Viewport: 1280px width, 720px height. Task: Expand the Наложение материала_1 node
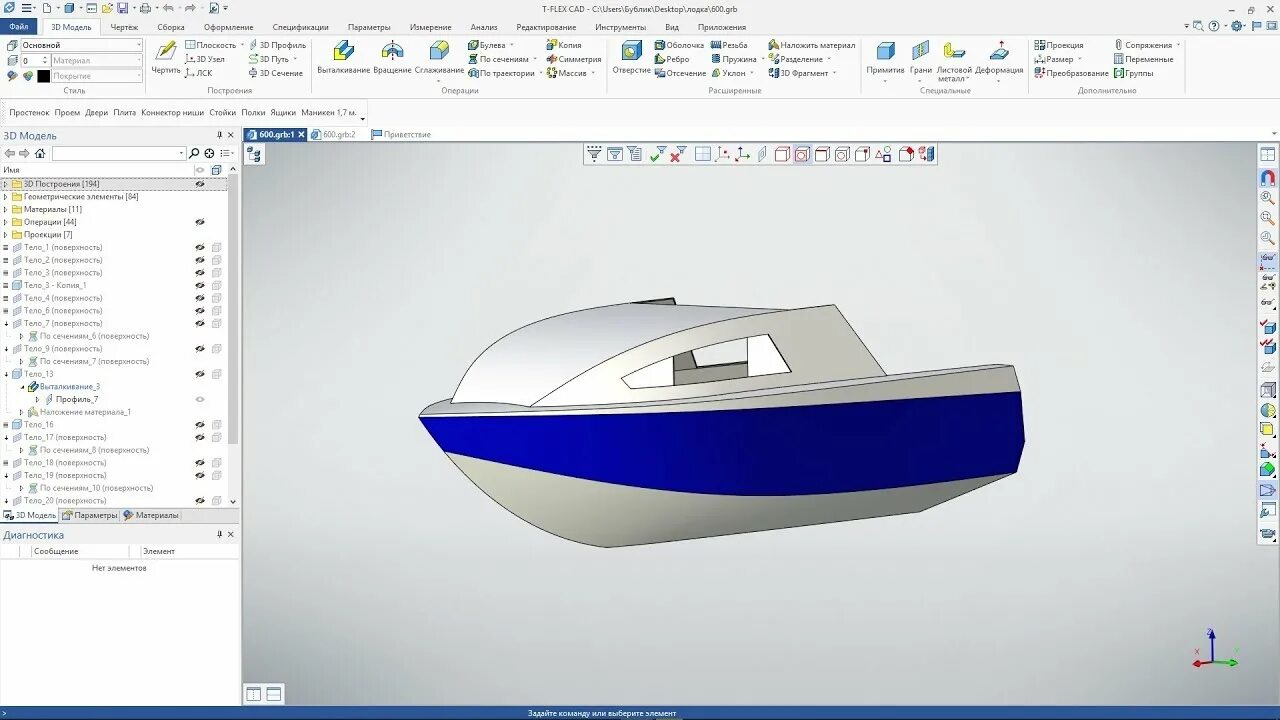(22, 412)
